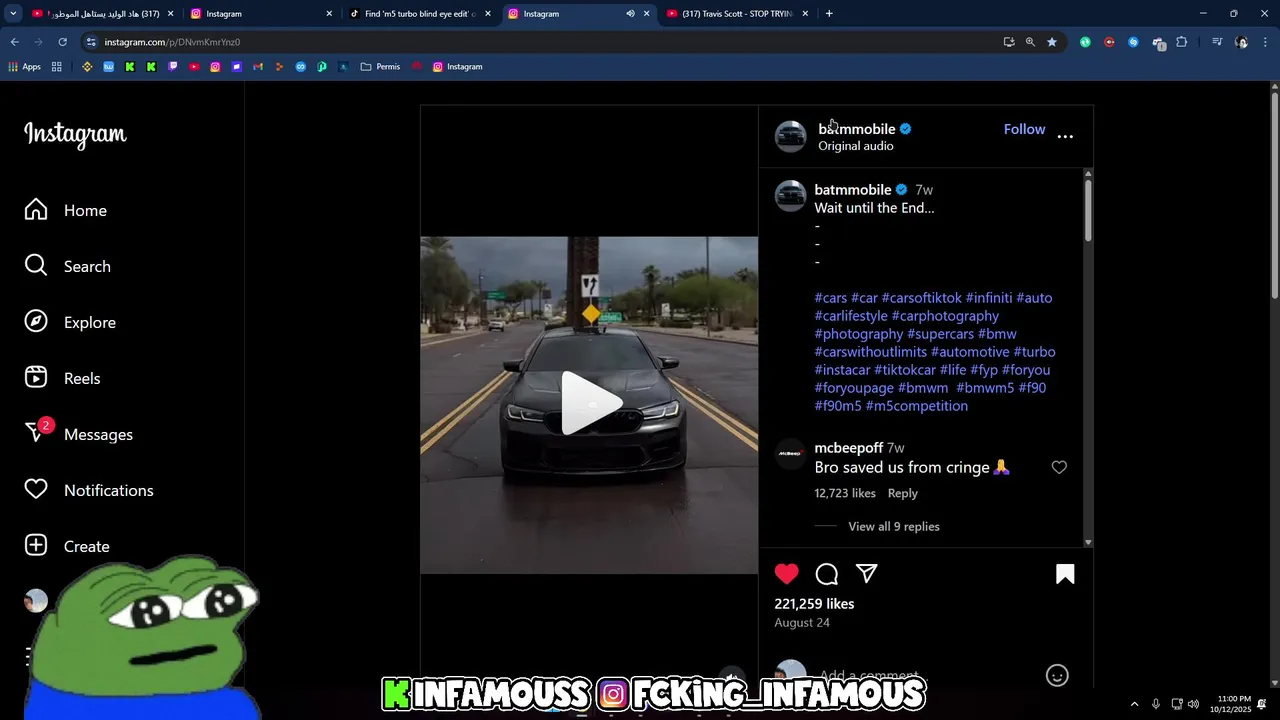
Task: Switch to TikTok 'm5 turbo blind eye' tab
Action: pos(420,14)
